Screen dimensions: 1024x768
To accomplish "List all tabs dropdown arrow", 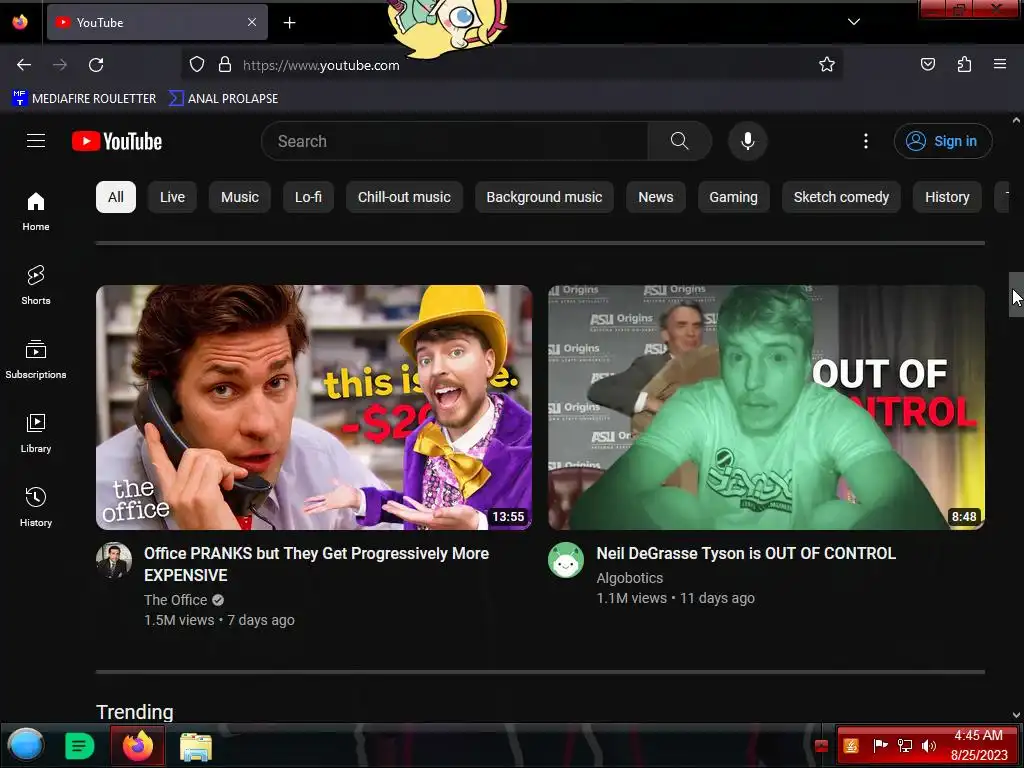I will pyautogui.click(x=854, y=22).
